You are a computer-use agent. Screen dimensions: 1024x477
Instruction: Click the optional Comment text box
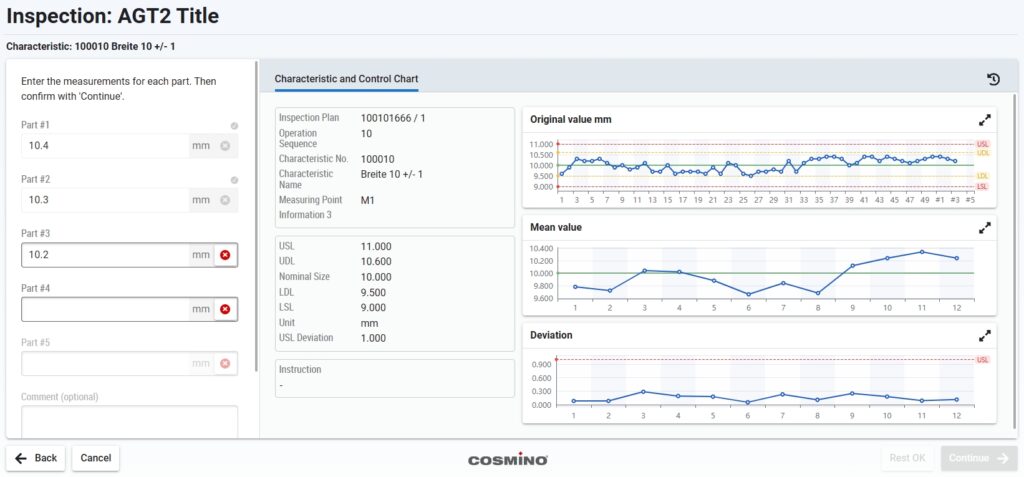click(129, 421)
